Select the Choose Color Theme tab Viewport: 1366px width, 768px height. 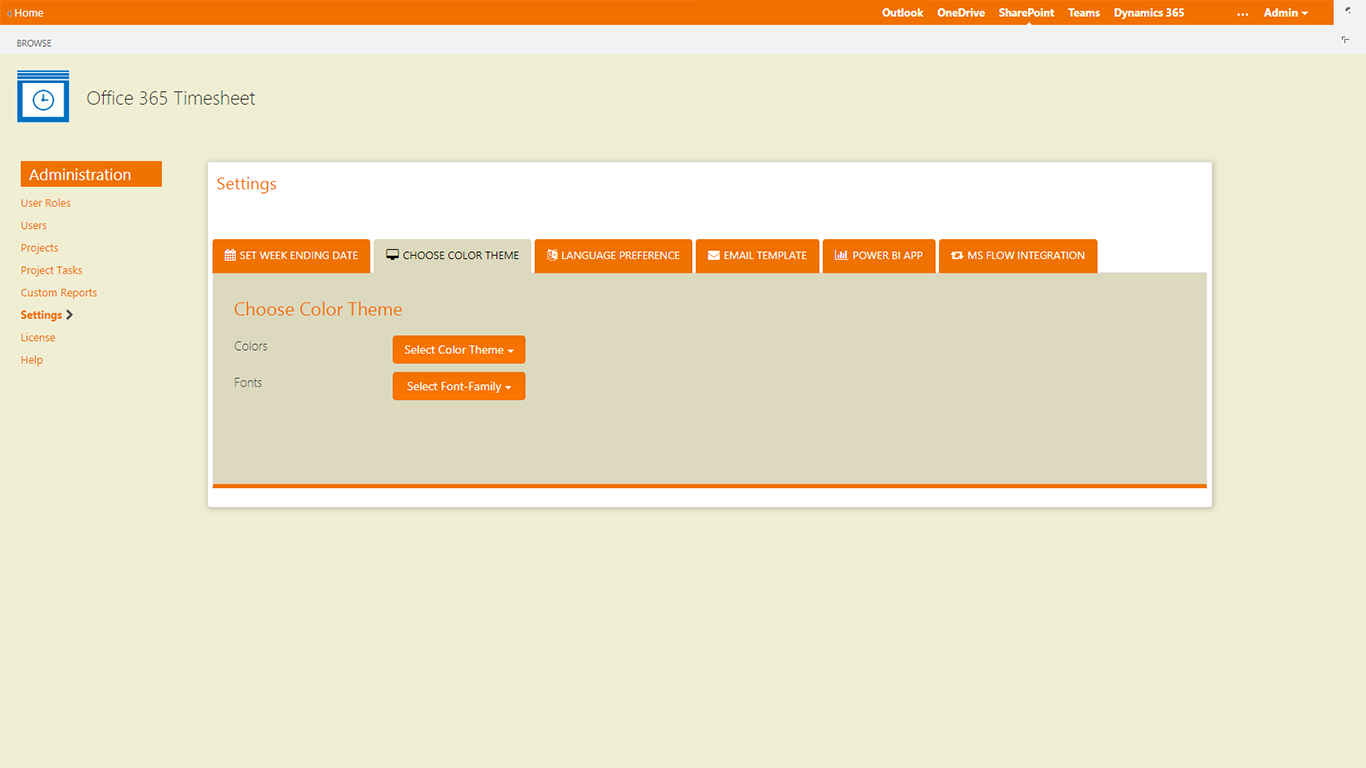[x=452, y=256]
